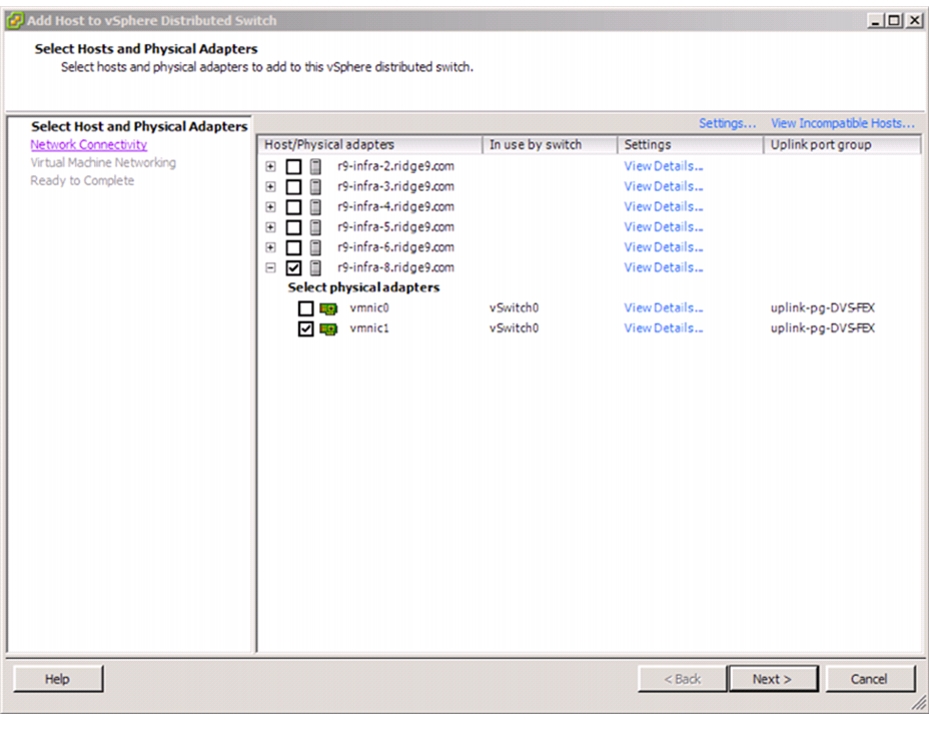Viewport: 929px width, 749px height.
Task: Click the Settings column header
Action: [x=690, y=145]
